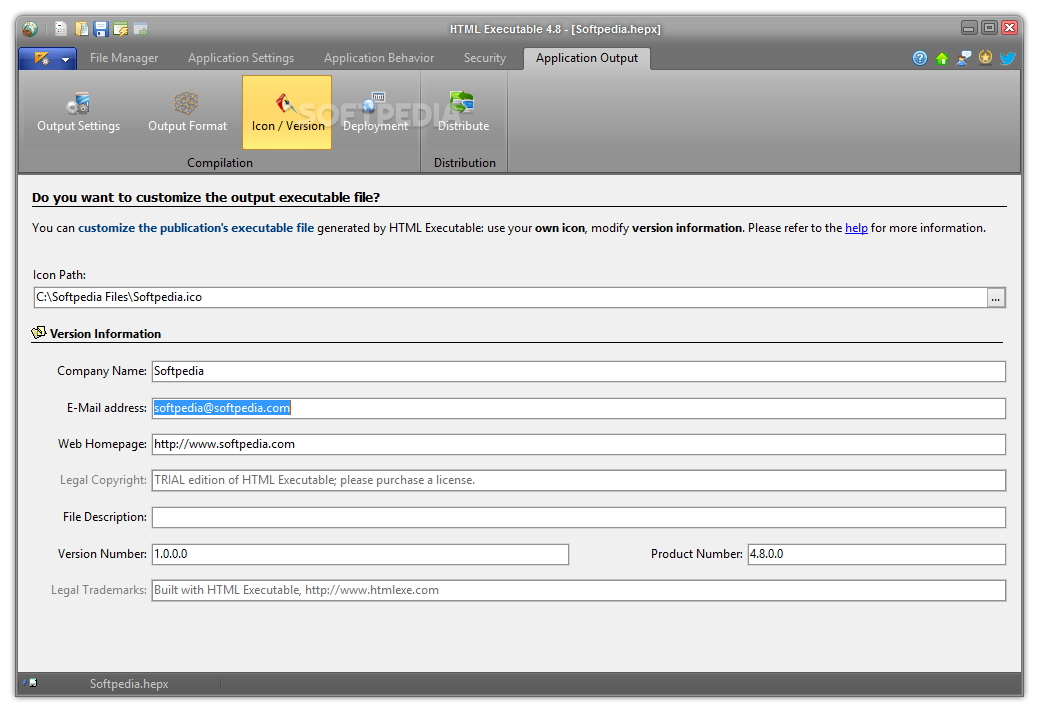Click the E-Mail address field
The width and height of the screenshot is (1039, 712).
(x=578, y=408)
